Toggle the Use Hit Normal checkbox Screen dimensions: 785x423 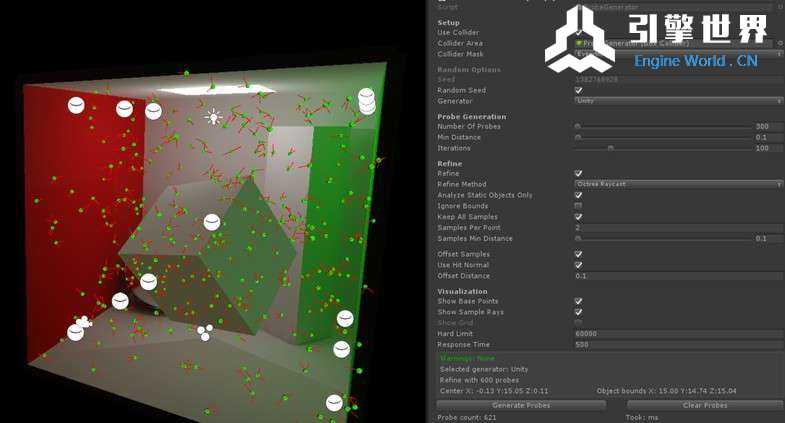(x=578, y=265)
